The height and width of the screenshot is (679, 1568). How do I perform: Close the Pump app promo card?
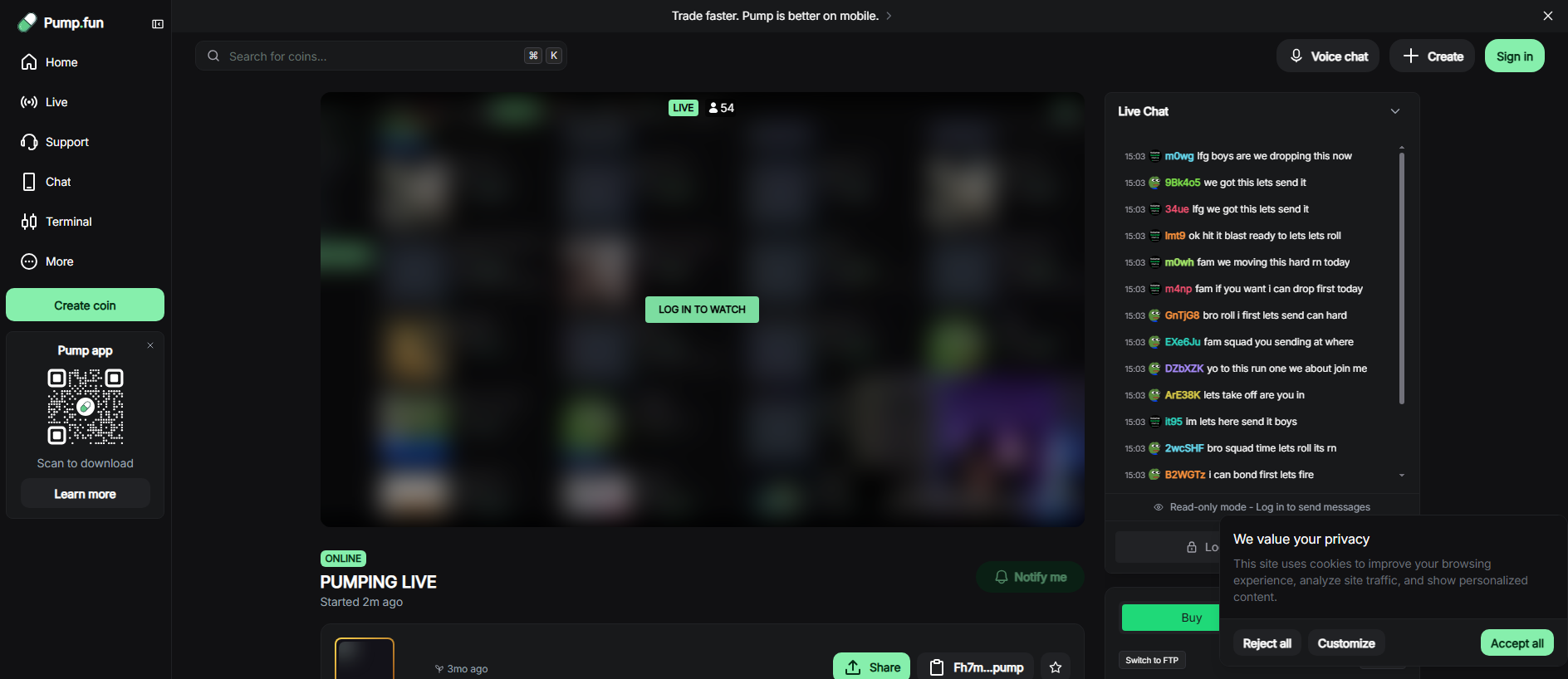[x=150, y=345]
